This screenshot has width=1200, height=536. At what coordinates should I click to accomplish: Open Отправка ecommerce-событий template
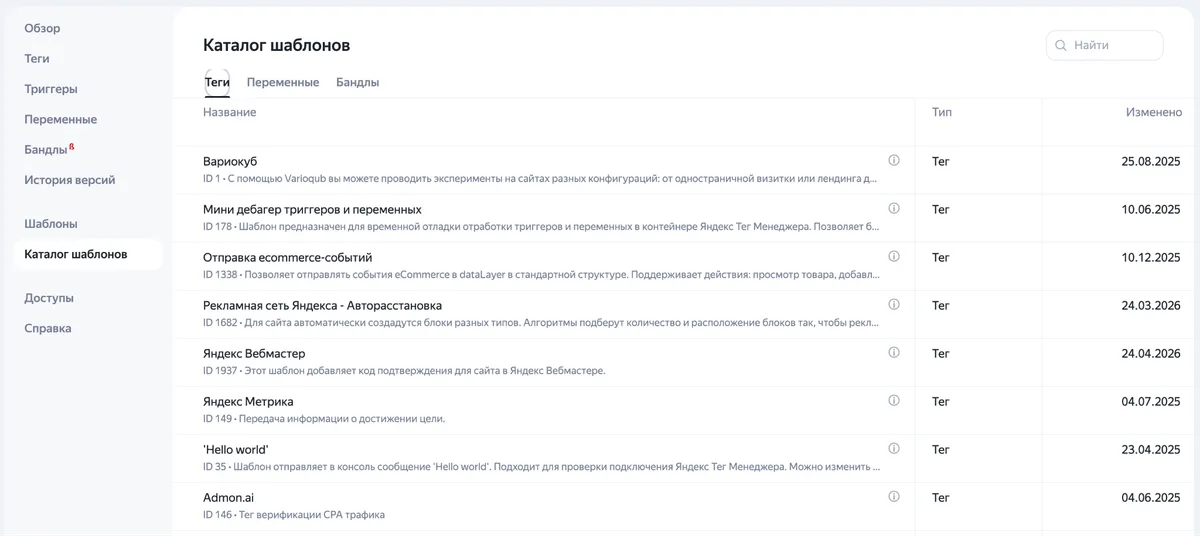click(x=288, y=257)
